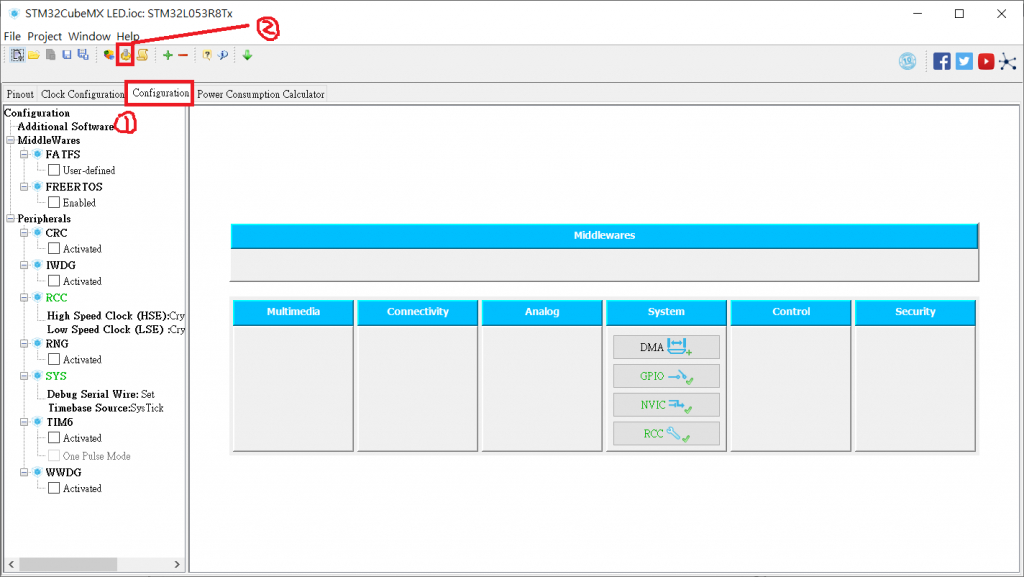
Task: Click the tree horizontal scrollbar thumb
Action: [68, 564]
